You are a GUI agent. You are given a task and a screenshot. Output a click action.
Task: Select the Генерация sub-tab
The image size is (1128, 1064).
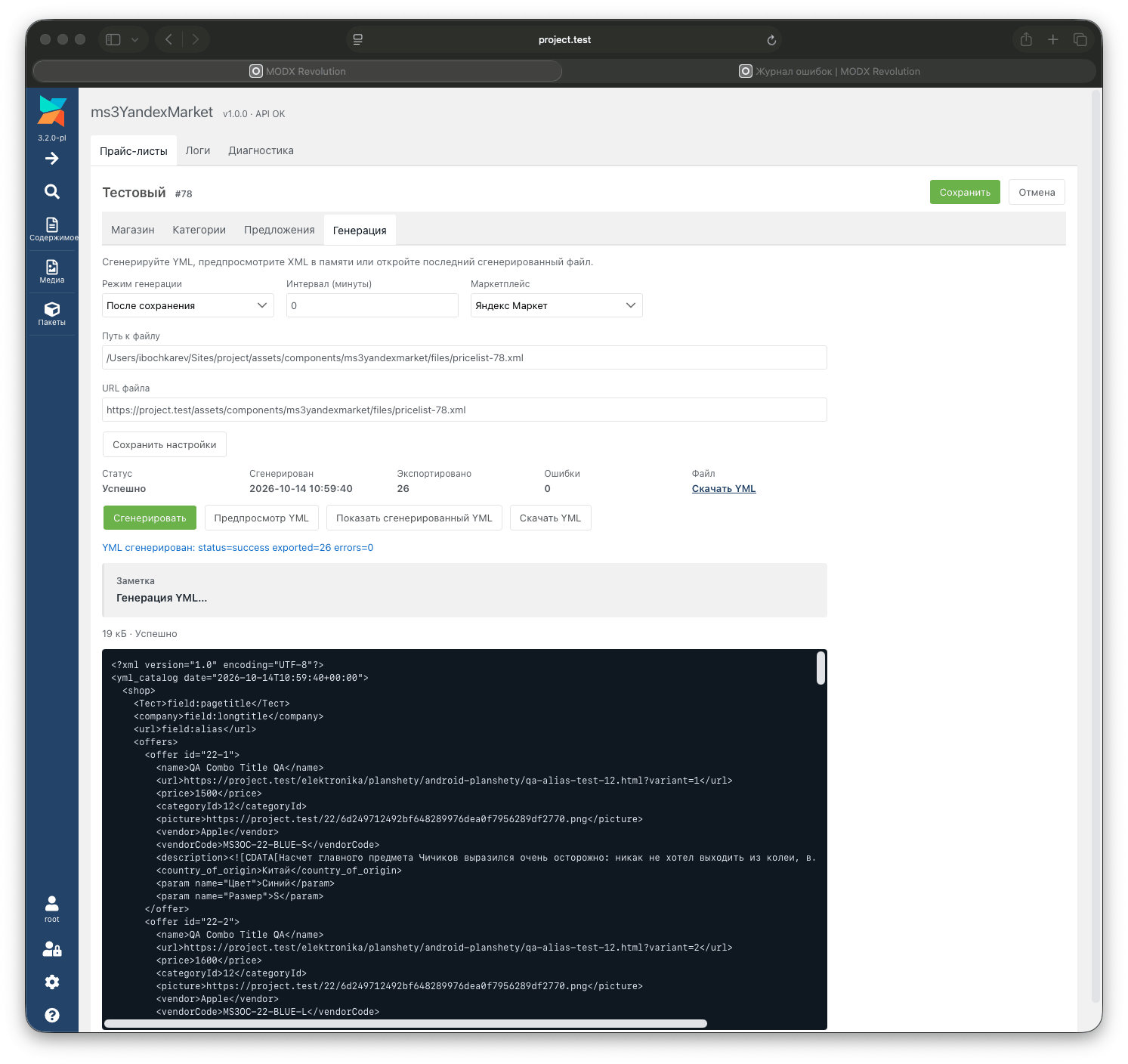[x=360, y=230]
